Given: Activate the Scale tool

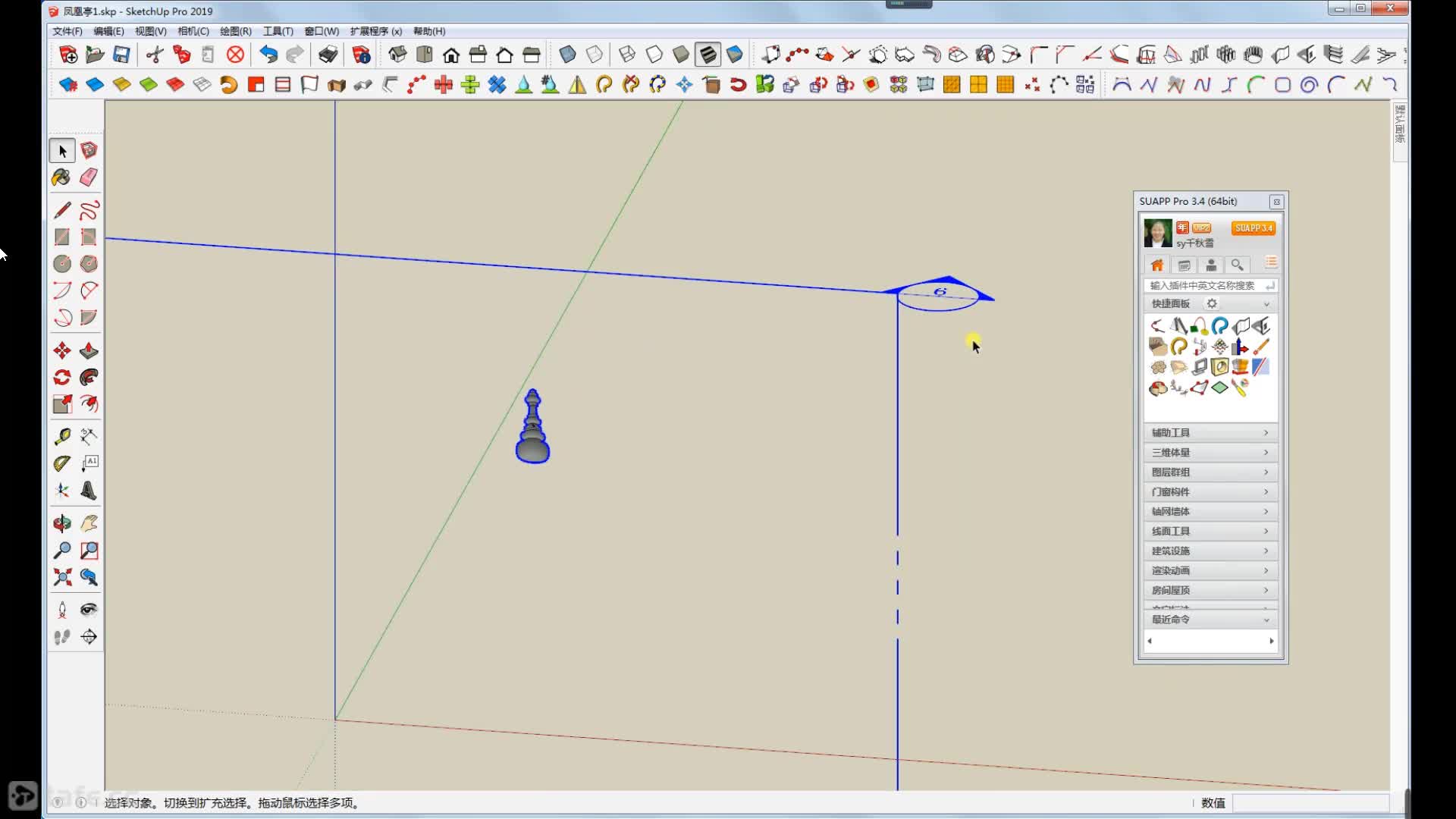Looking at the screenshot, I should (x=62, y=404).
